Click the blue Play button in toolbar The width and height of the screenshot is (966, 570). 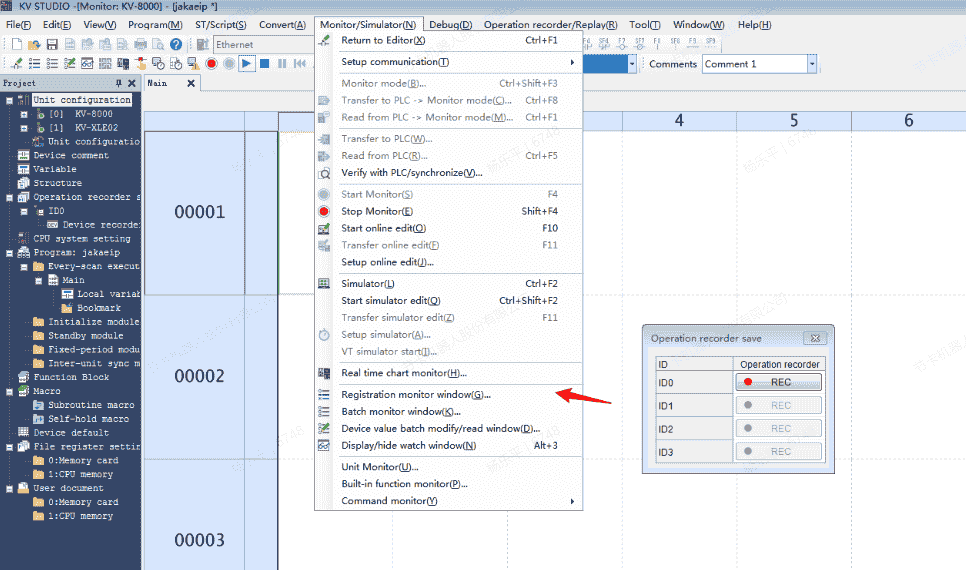pyautogui.click(x=246, y=64)
